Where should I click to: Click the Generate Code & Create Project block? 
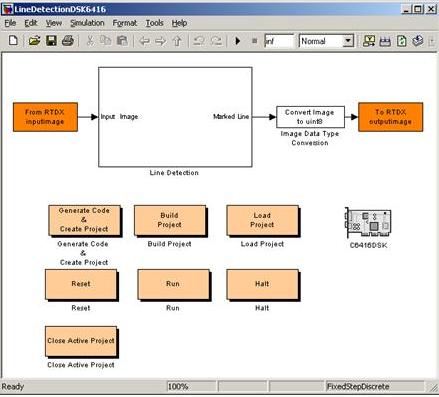point(84,220)
